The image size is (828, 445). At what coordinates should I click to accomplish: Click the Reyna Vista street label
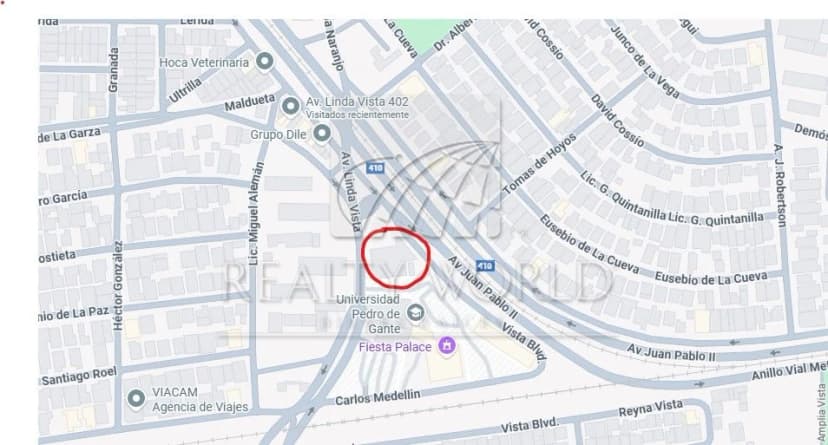[651, 408]
